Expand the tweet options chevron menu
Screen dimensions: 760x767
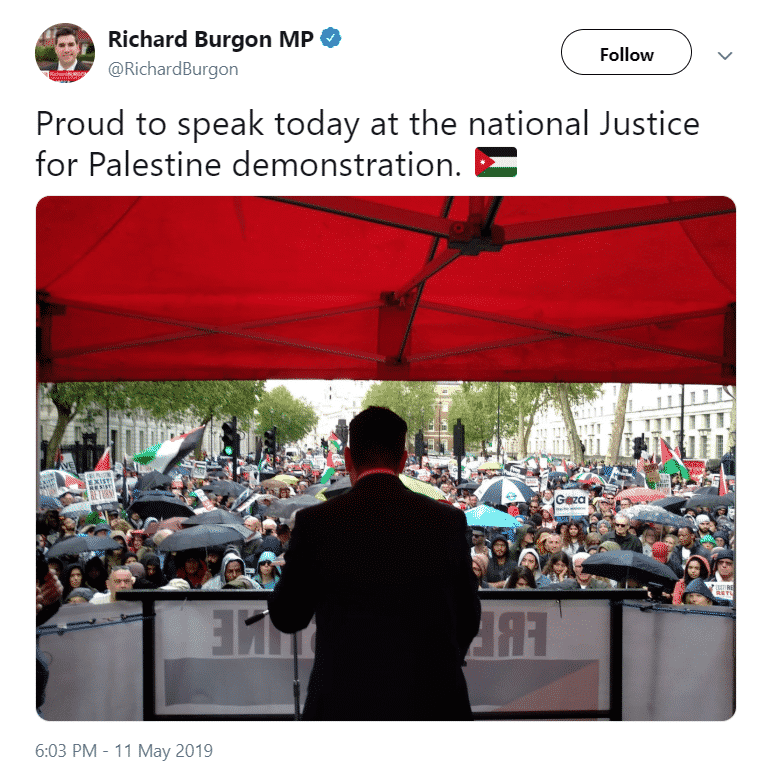[x=725, y=56]
